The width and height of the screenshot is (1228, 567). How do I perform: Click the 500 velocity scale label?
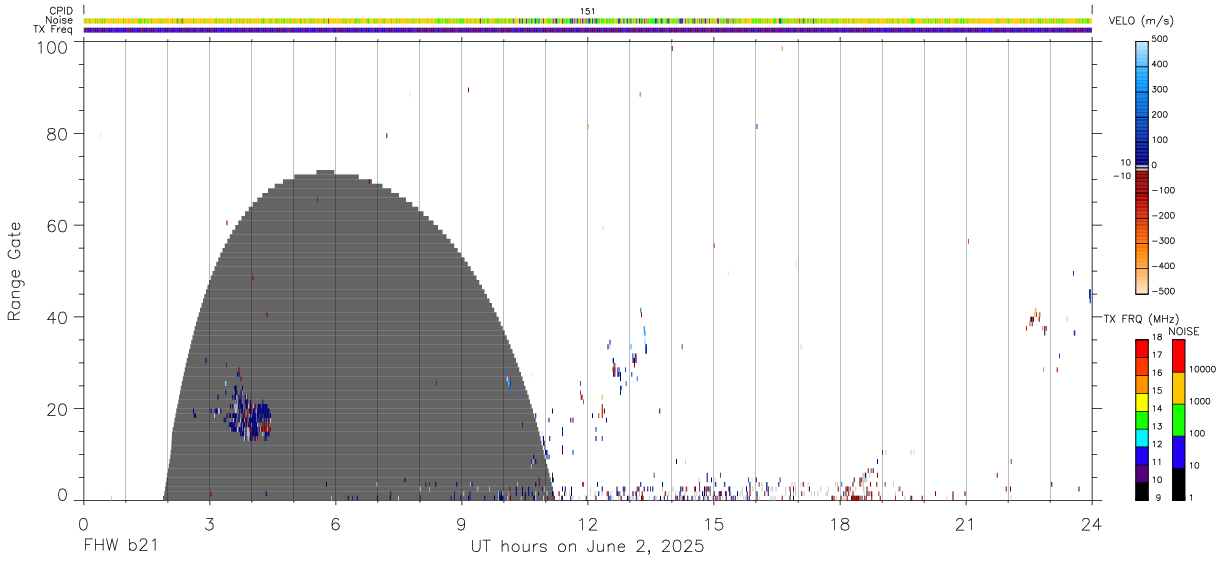[x=1162, y=40]
